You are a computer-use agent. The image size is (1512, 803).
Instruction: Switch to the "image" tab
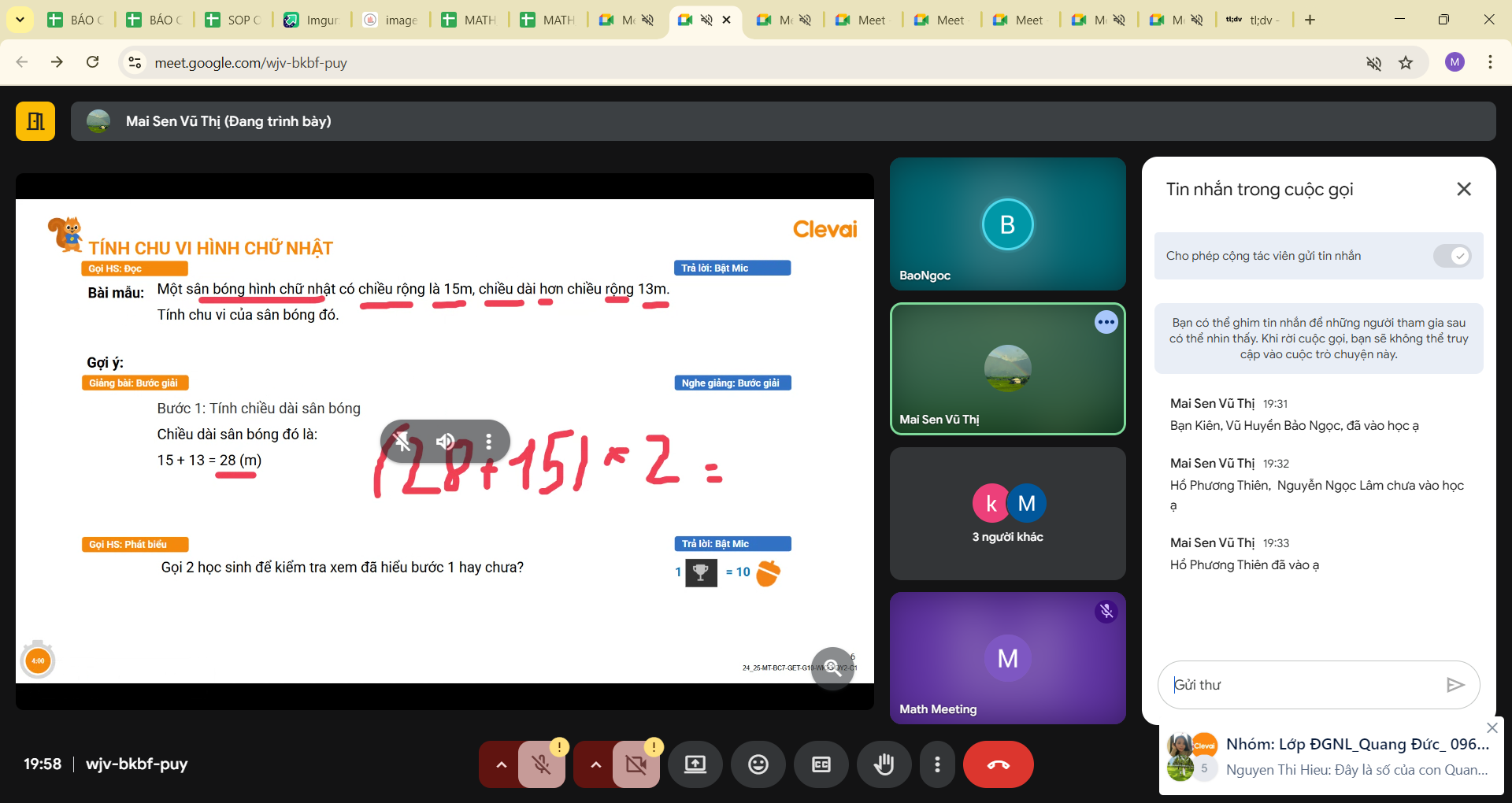(391, 20)
